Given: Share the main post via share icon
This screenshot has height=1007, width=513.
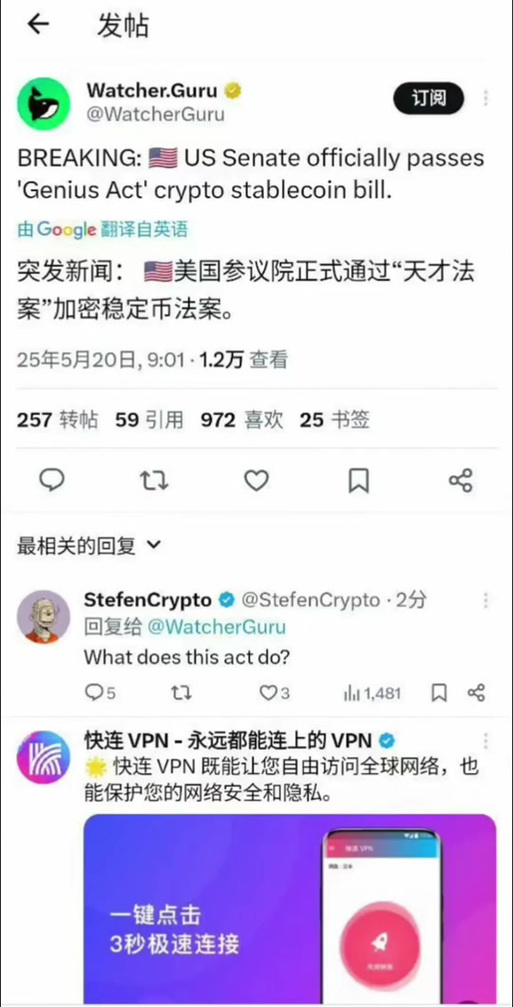Looking at the screenshot, I should (x=460, y=480).
